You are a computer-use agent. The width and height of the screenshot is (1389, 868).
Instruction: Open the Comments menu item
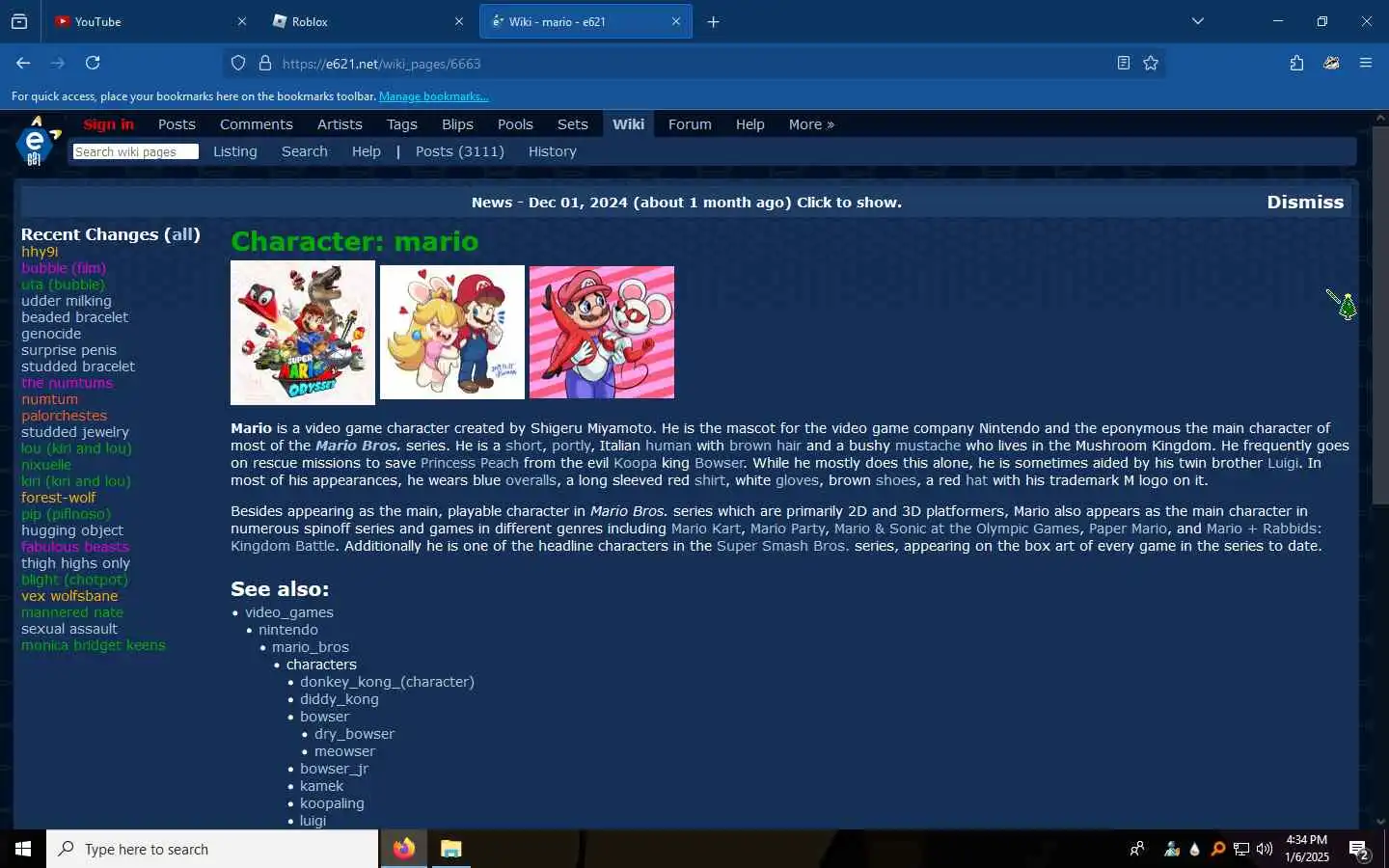point(256,124)
